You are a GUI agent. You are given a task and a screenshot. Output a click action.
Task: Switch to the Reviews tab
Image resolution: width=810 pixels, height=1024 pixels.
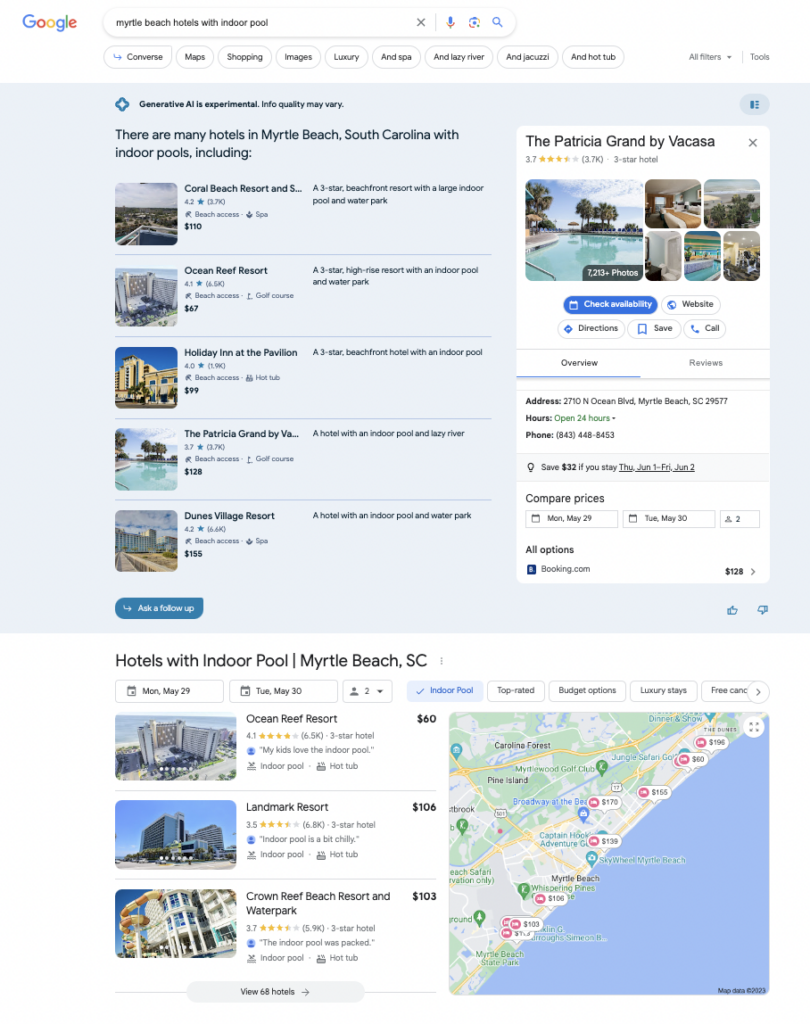click(x=705, y=363)
